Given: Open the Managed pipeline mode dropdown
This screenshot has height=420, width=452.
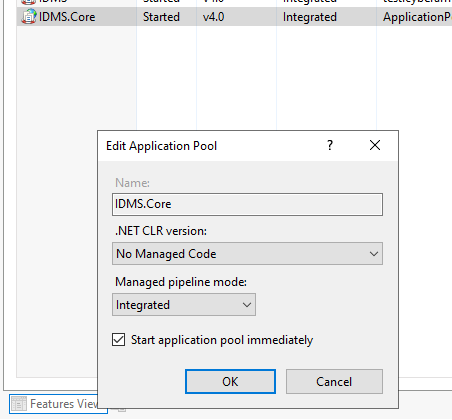Looking at the screenshot, I should 184,305.
